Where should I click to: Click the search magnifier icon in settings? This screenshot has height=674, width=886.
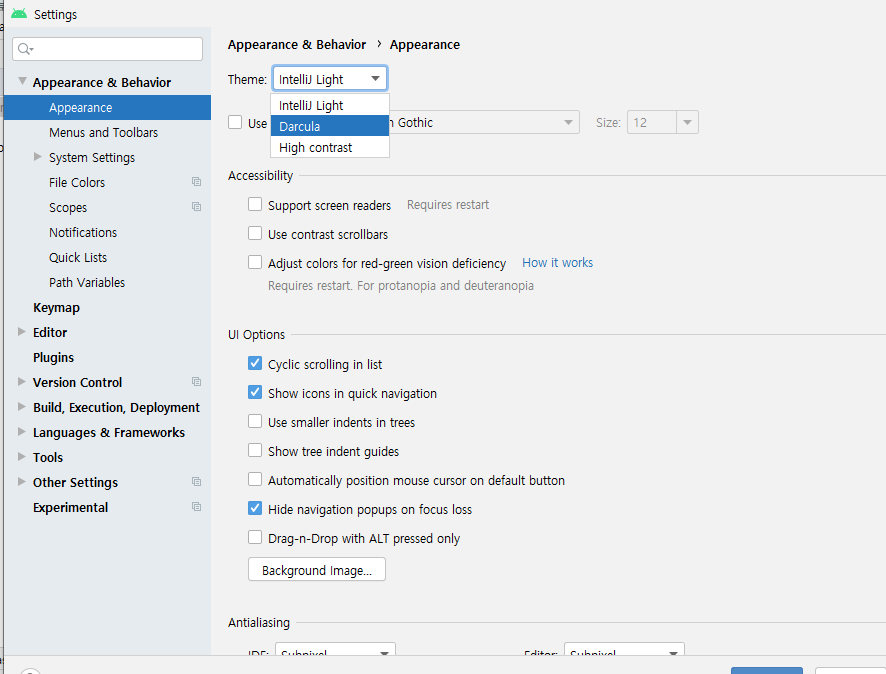pyautogui.click(x=24, y=49)
